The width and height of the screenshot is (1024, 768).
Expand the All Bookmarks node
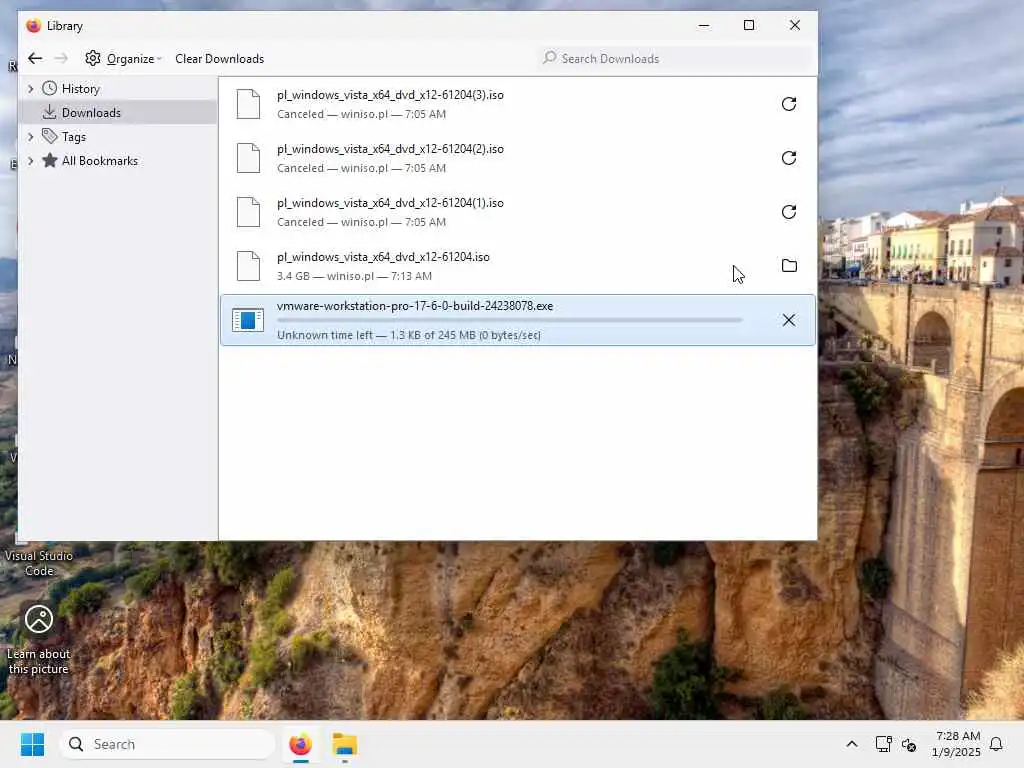tap(30, 161)
